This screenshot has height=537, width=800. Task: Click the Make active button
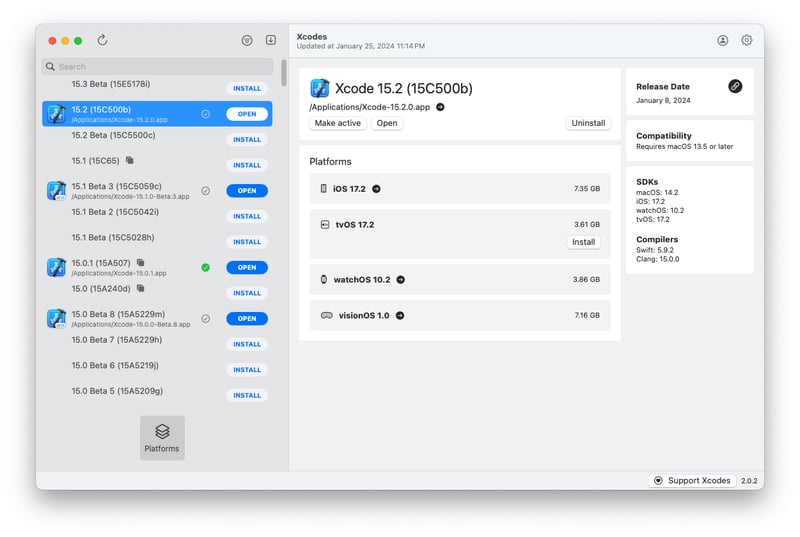(x=338, y=124)
